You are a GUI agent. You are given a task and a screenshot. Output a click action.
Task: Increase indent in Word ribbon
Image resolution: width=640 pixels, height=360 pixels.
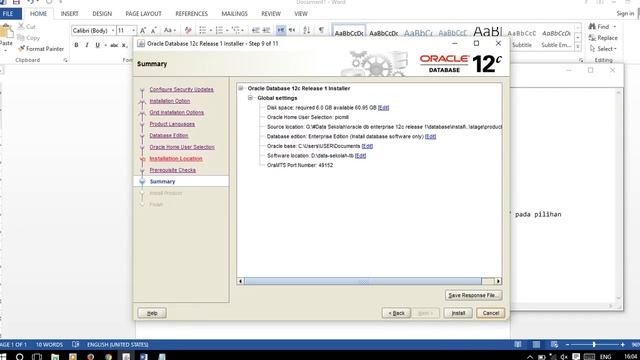267,30
